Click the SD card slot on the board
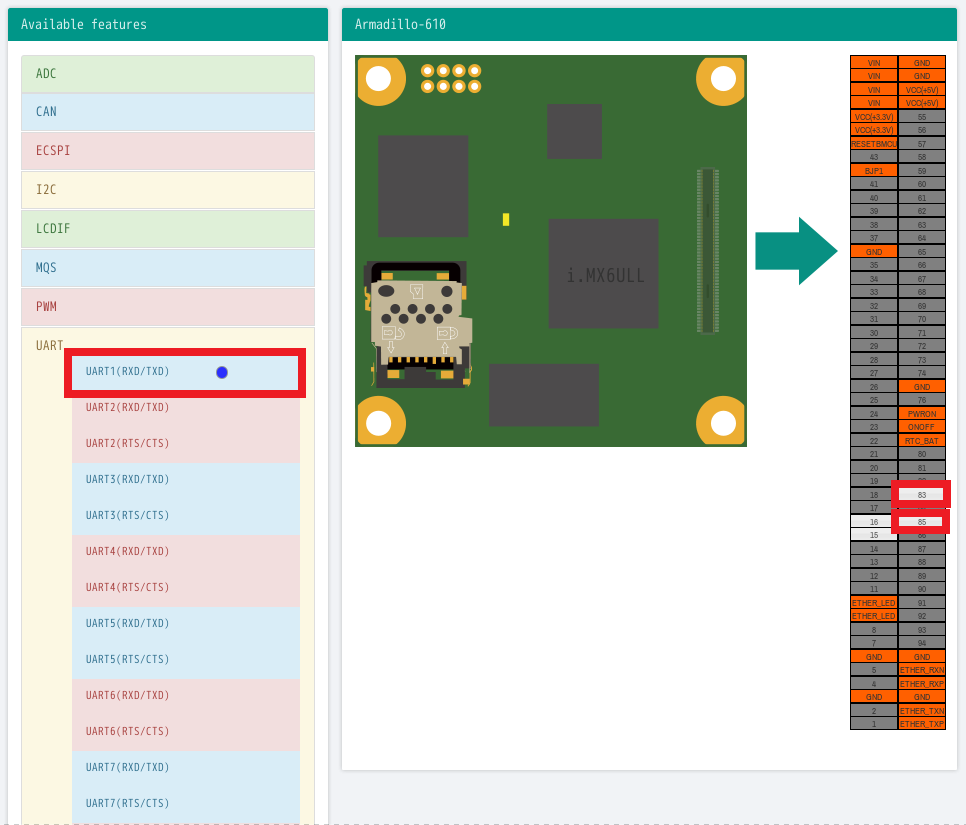The width and height of the screenshot is (966, 825). (x=418, y=322)
